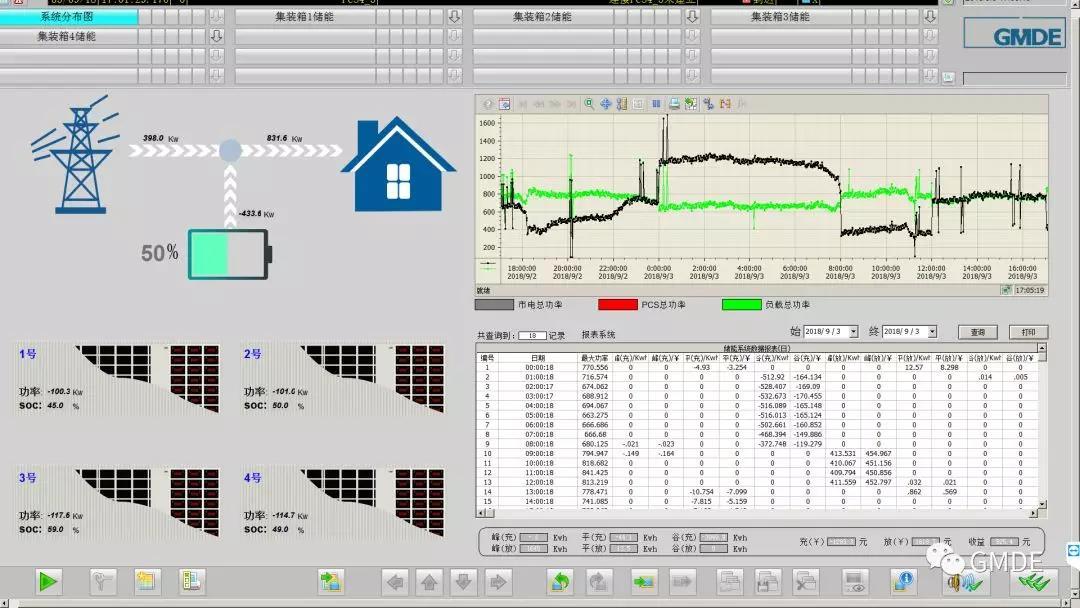Click the red PCS总功率 legend swatch
The width and height of the screenshot is (1080, 608).
click(617, 304)
